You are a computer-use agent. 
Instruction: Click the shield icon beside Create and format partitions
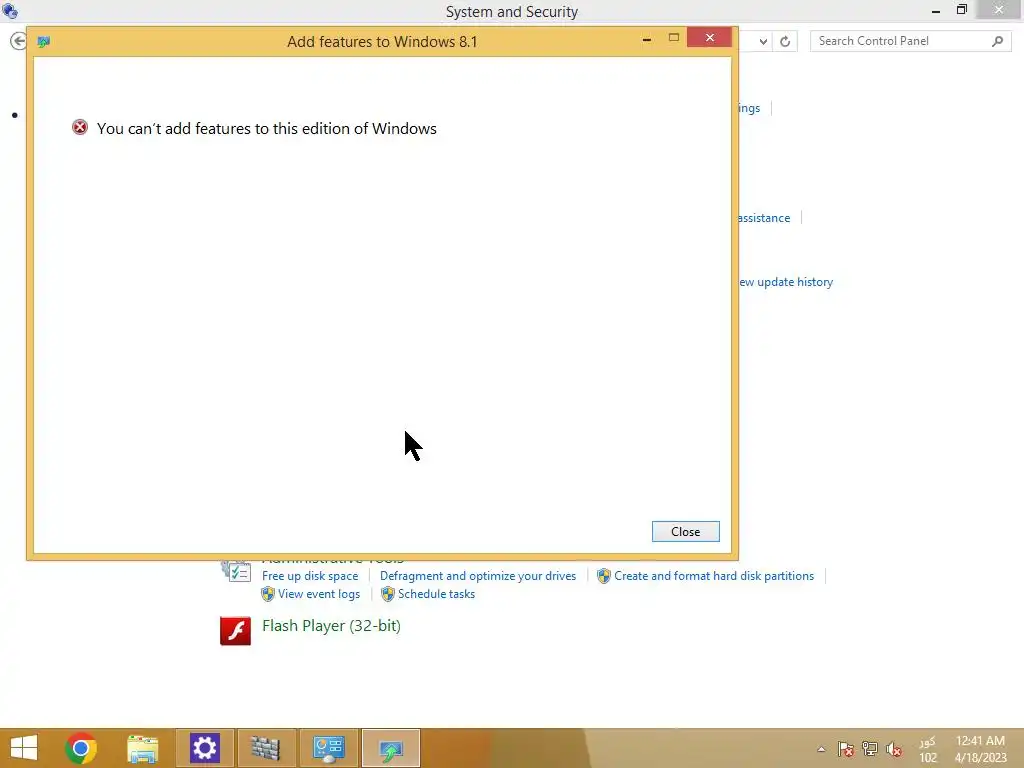603,576
